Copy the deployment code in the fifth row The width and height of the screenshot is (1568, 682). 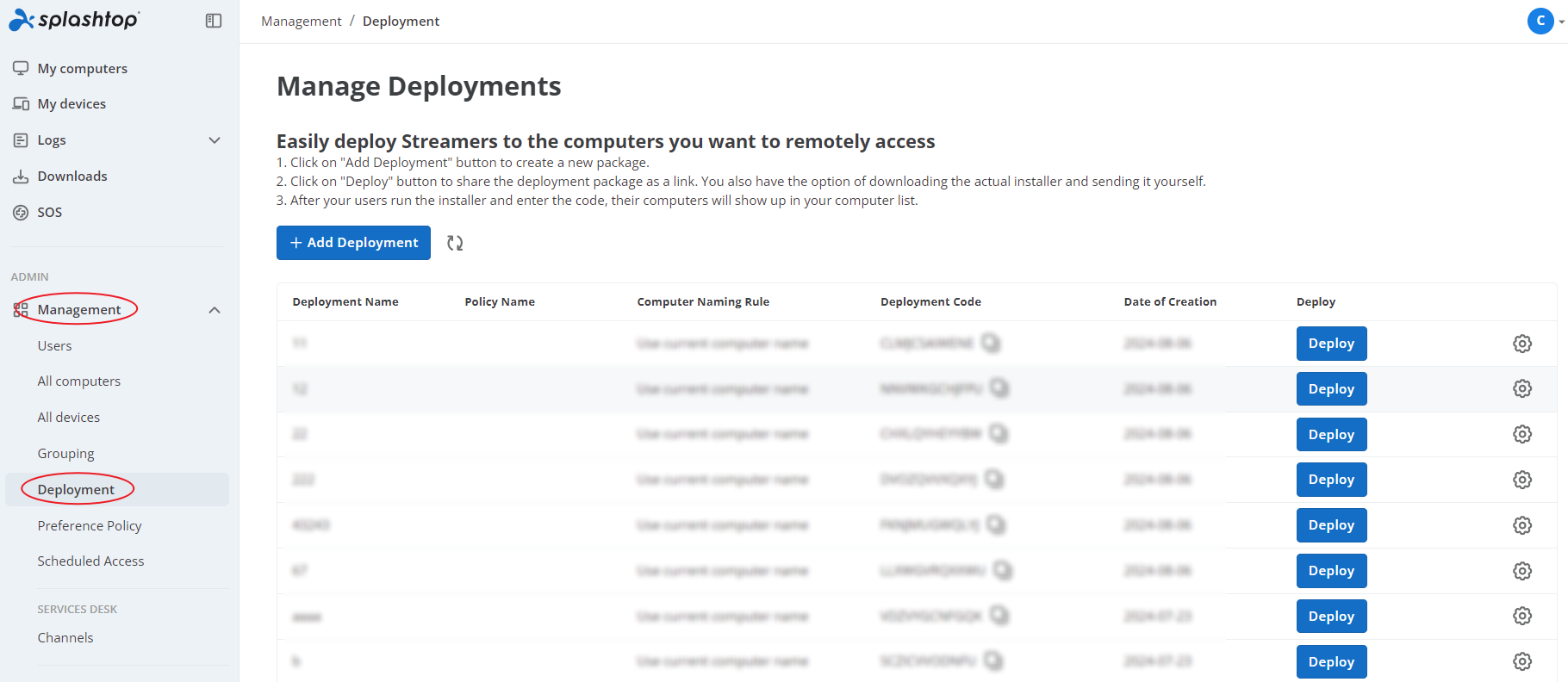(996, 524)
